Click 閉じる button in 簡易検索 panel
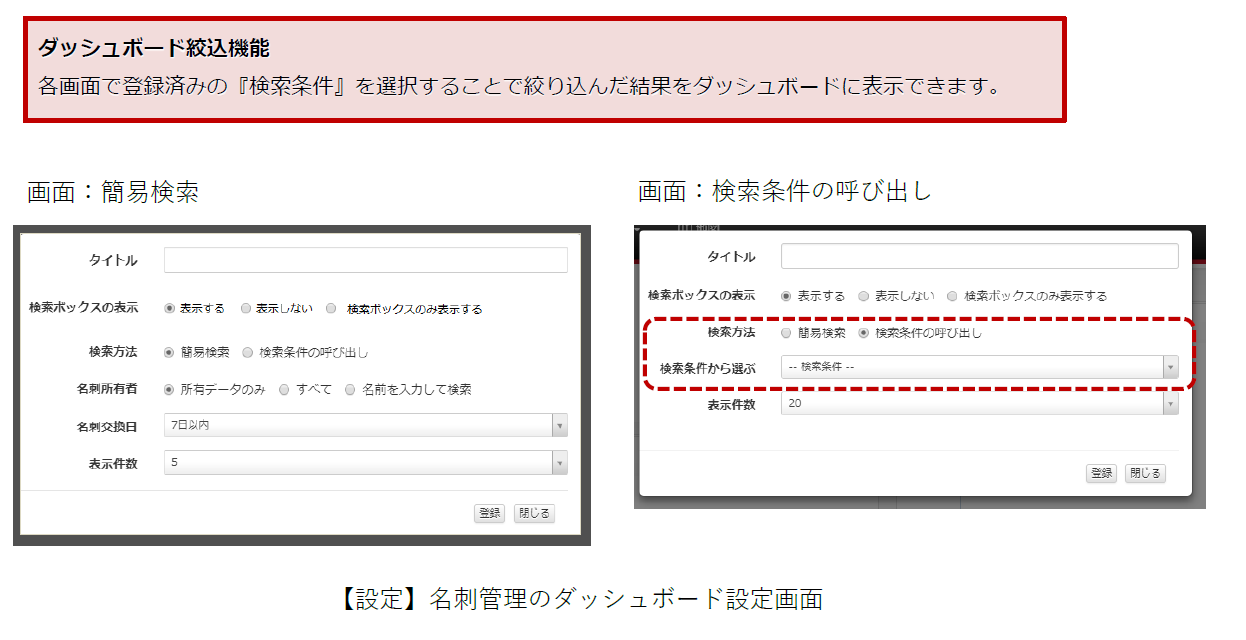Image resolution: width=1246 pixels, height=640 pixels. (x=534, y=513)
